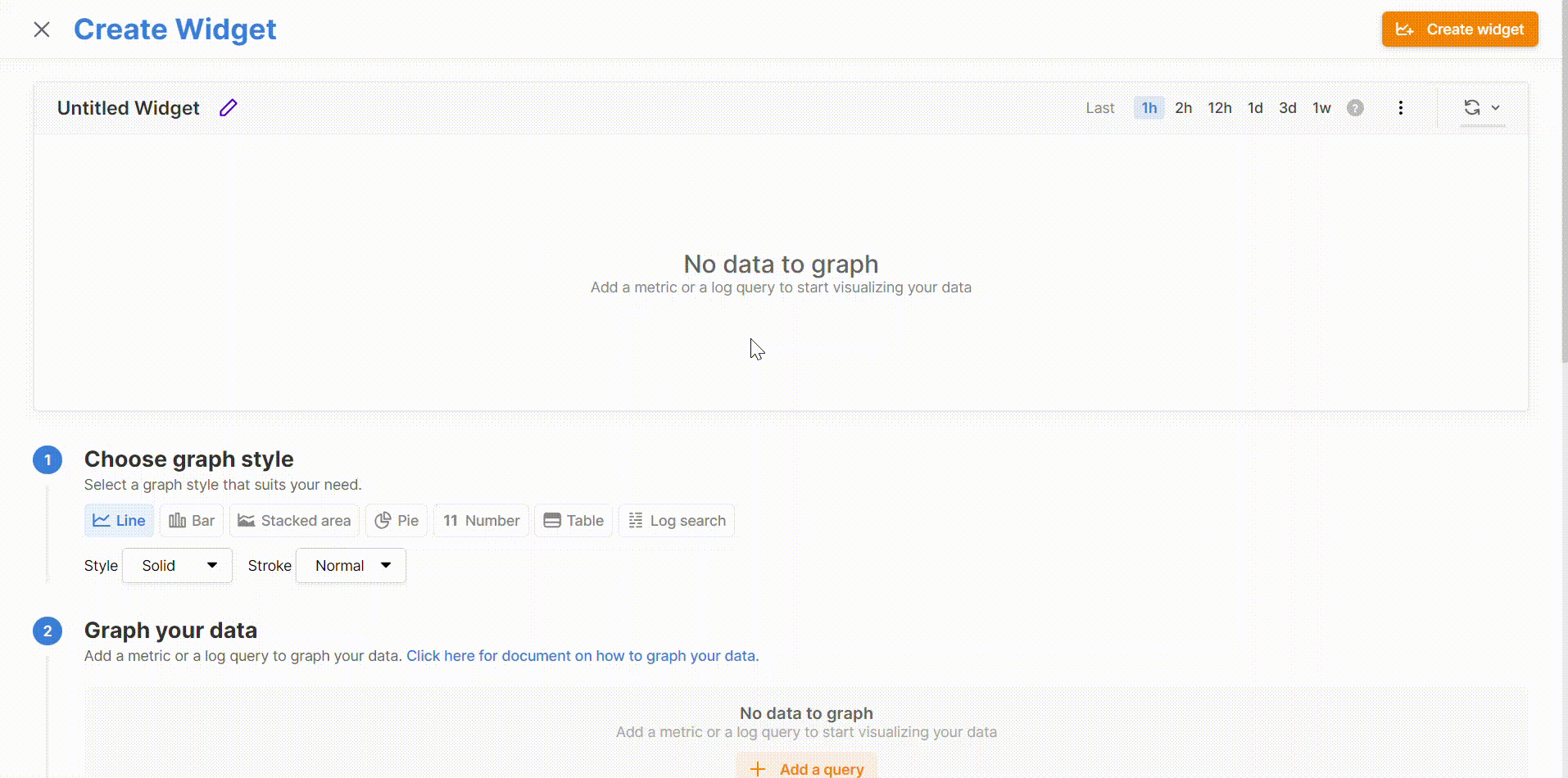Switch time range to 1w
Image resolution: width=1568 pixels, height=778 pixels.
point(1321,108)
